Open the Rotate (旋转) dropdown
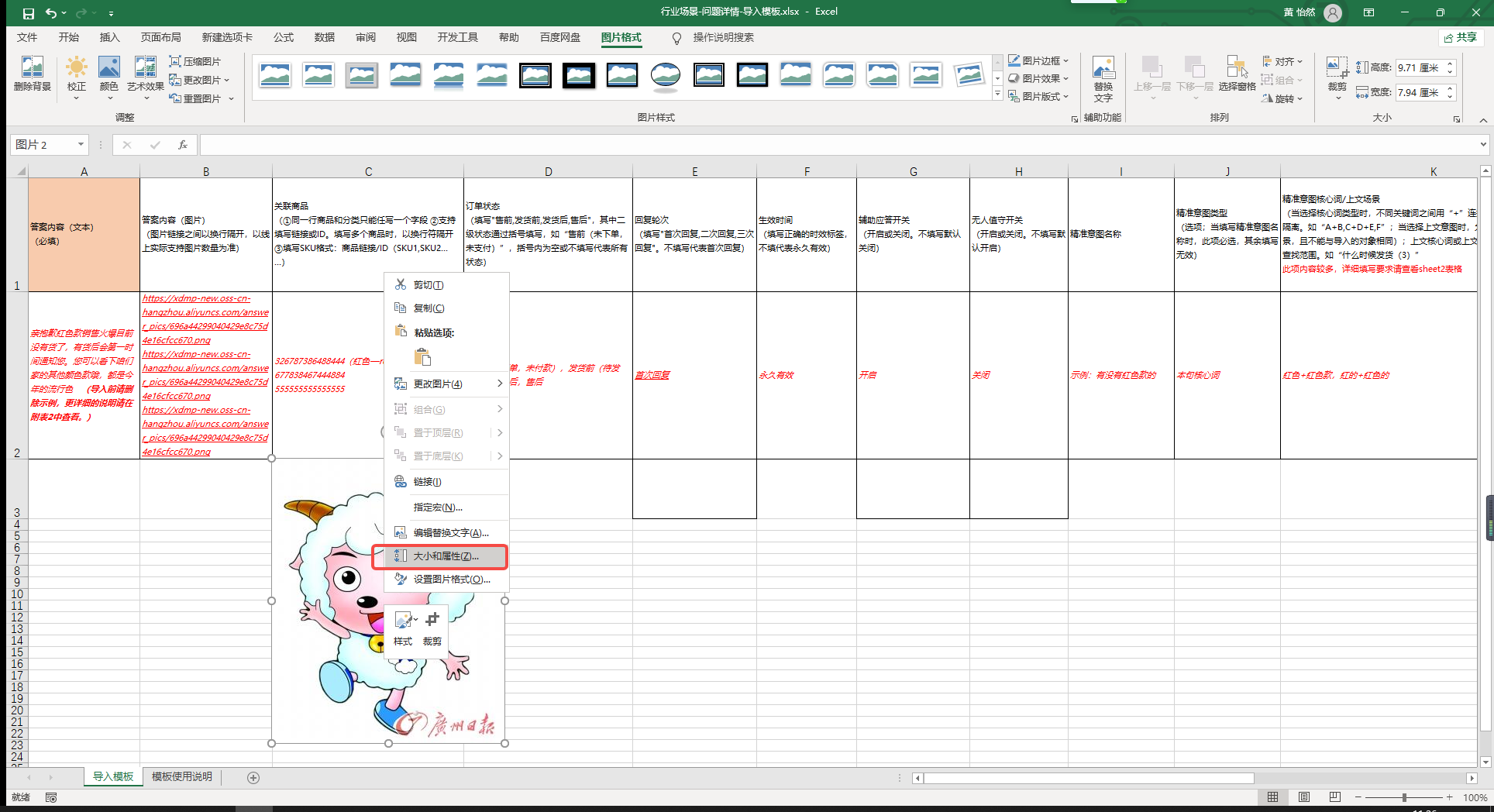Viewport: 1494px width, 812px height. click(1282, 98)
